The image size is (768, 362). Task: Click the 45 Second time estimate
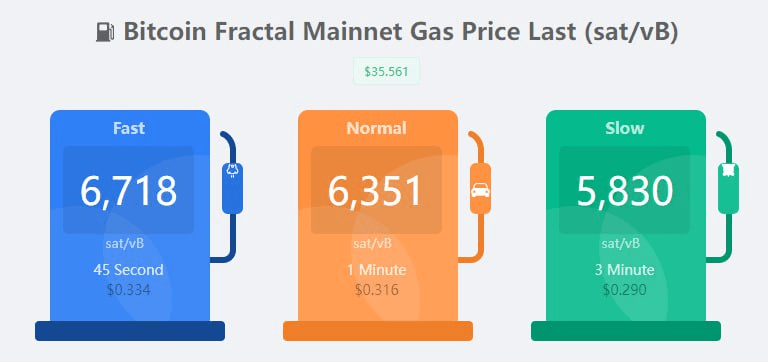128,270
